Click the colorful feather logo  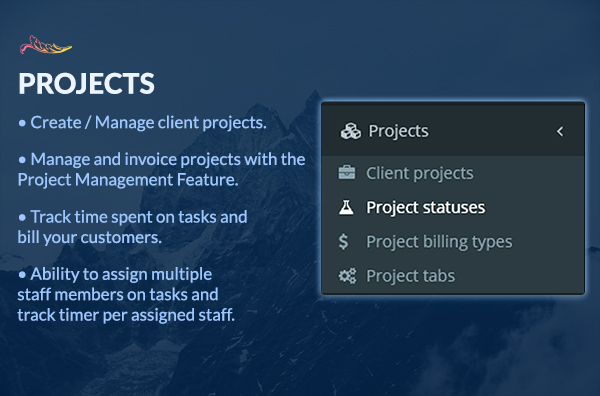46,45
